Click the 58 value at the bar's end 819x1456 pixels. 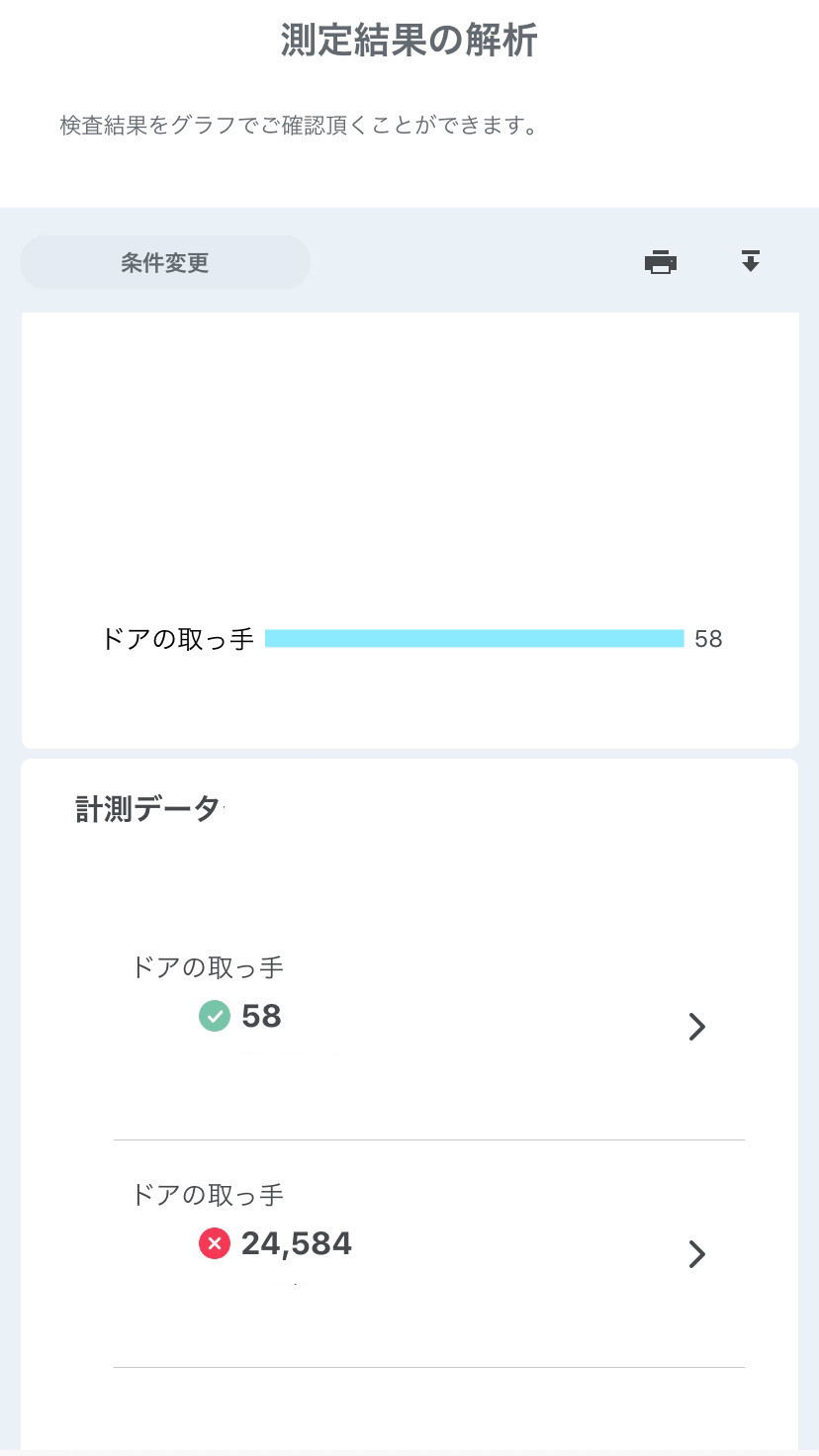[708, 639]
